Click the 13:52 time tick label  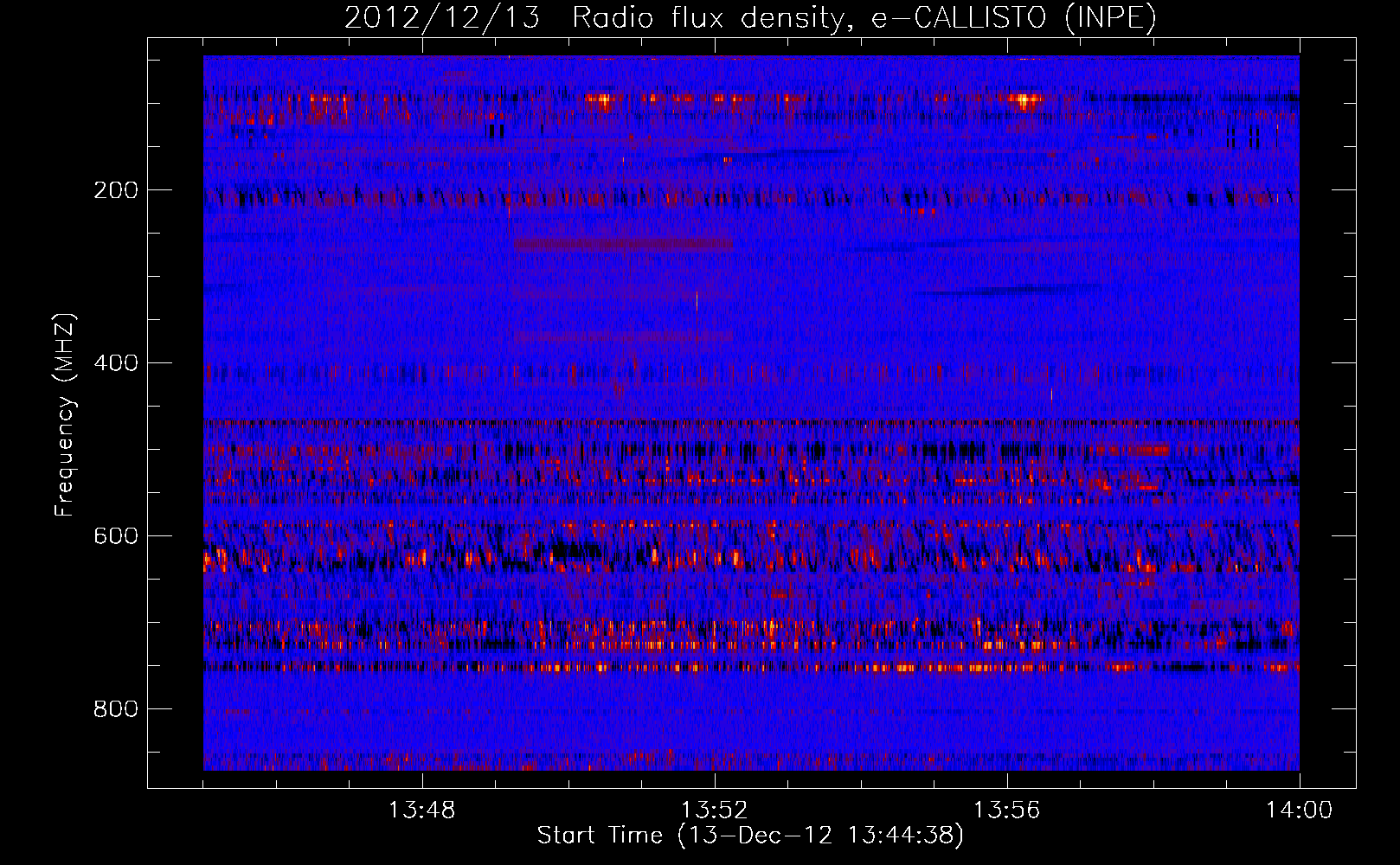(x=714, y=811)
